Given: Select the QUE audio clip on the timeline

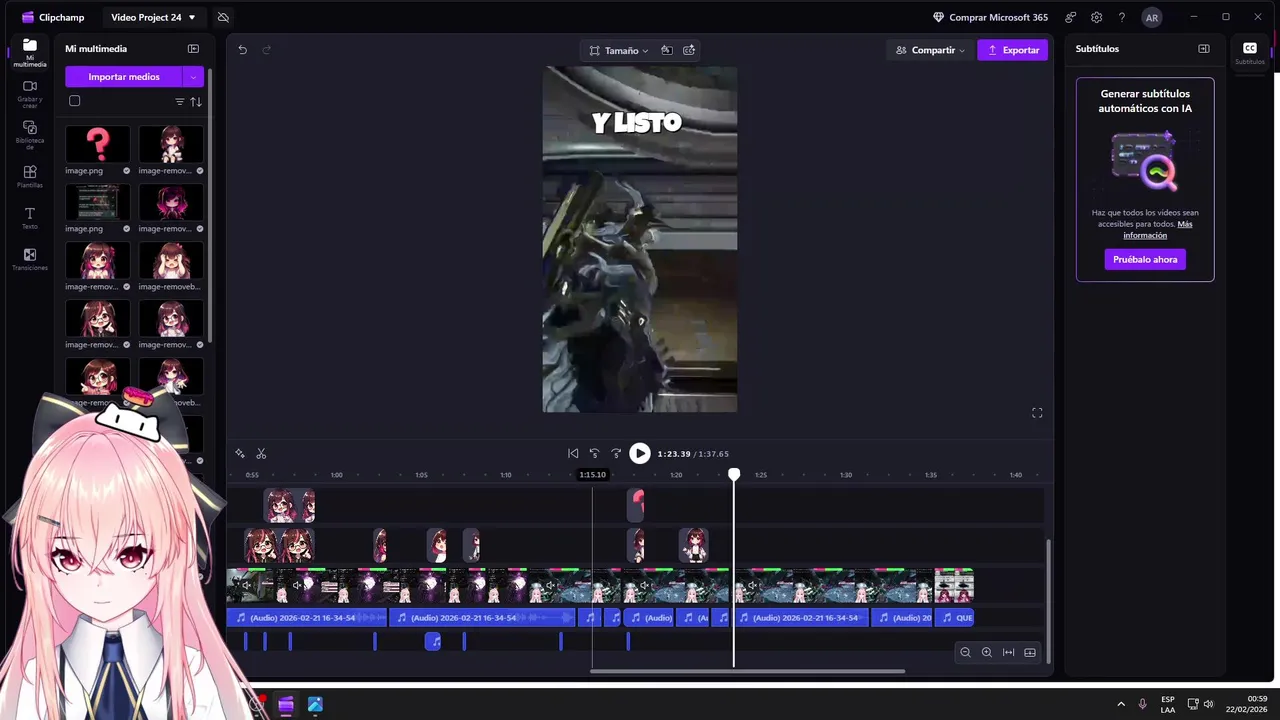Looking at the screenshot, I should (x=955, y=618).
